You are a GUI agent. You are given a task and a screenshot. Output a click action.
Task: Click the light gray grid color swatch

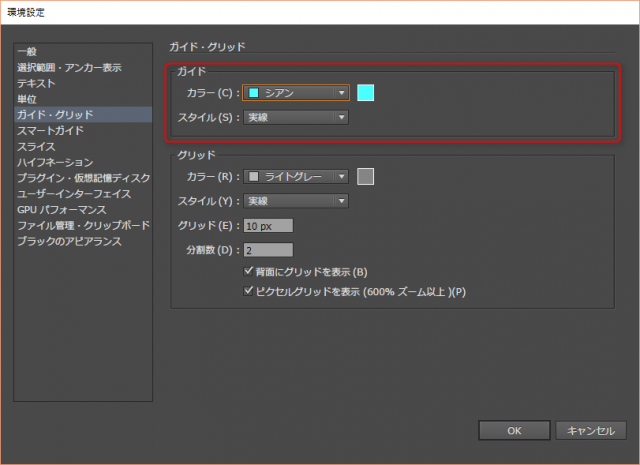[365, 177]
